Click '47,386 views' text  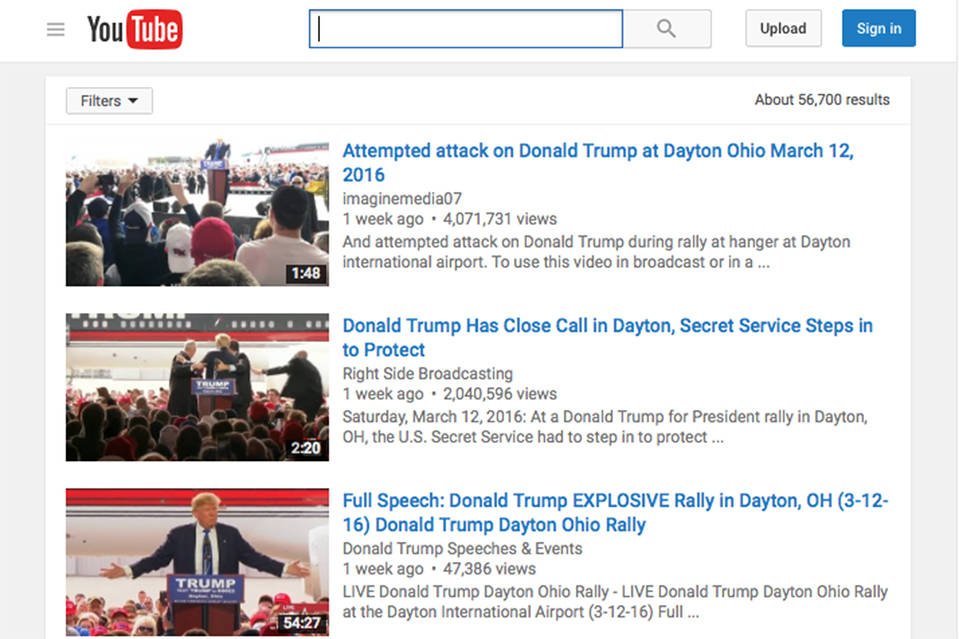[489, 569]
